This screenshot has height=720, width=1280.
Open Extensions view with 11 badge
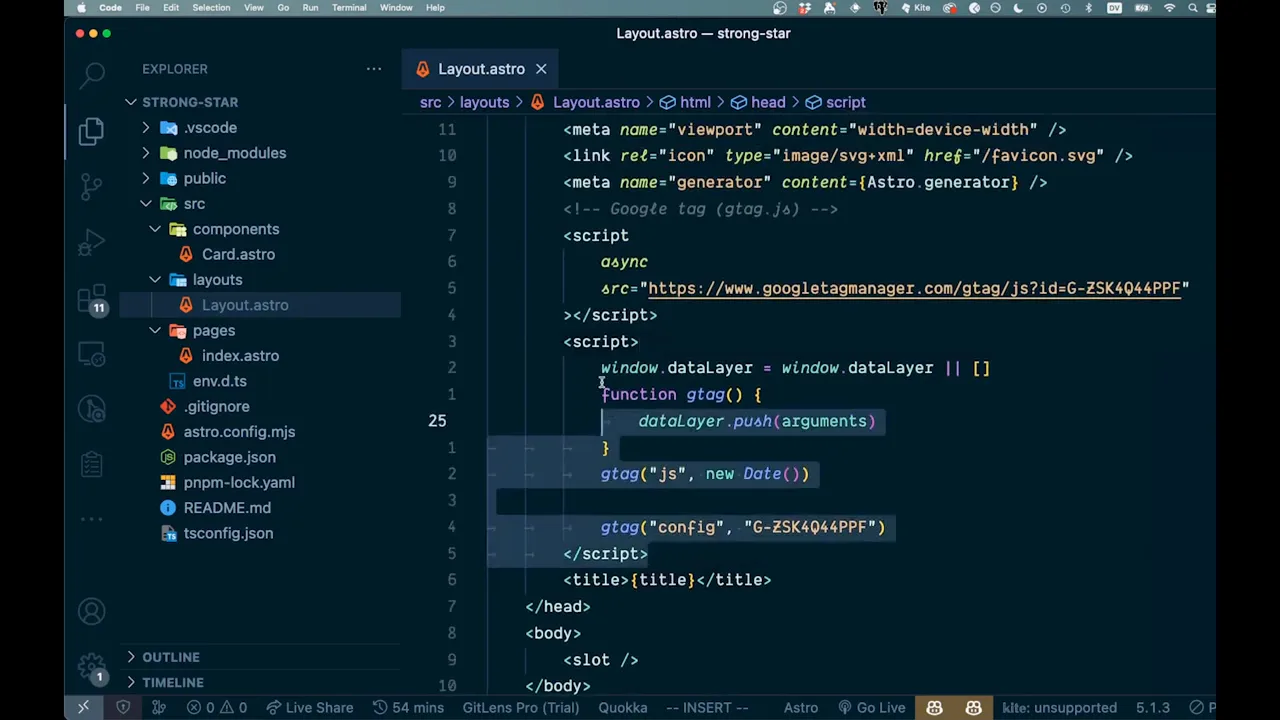(92, 300)
